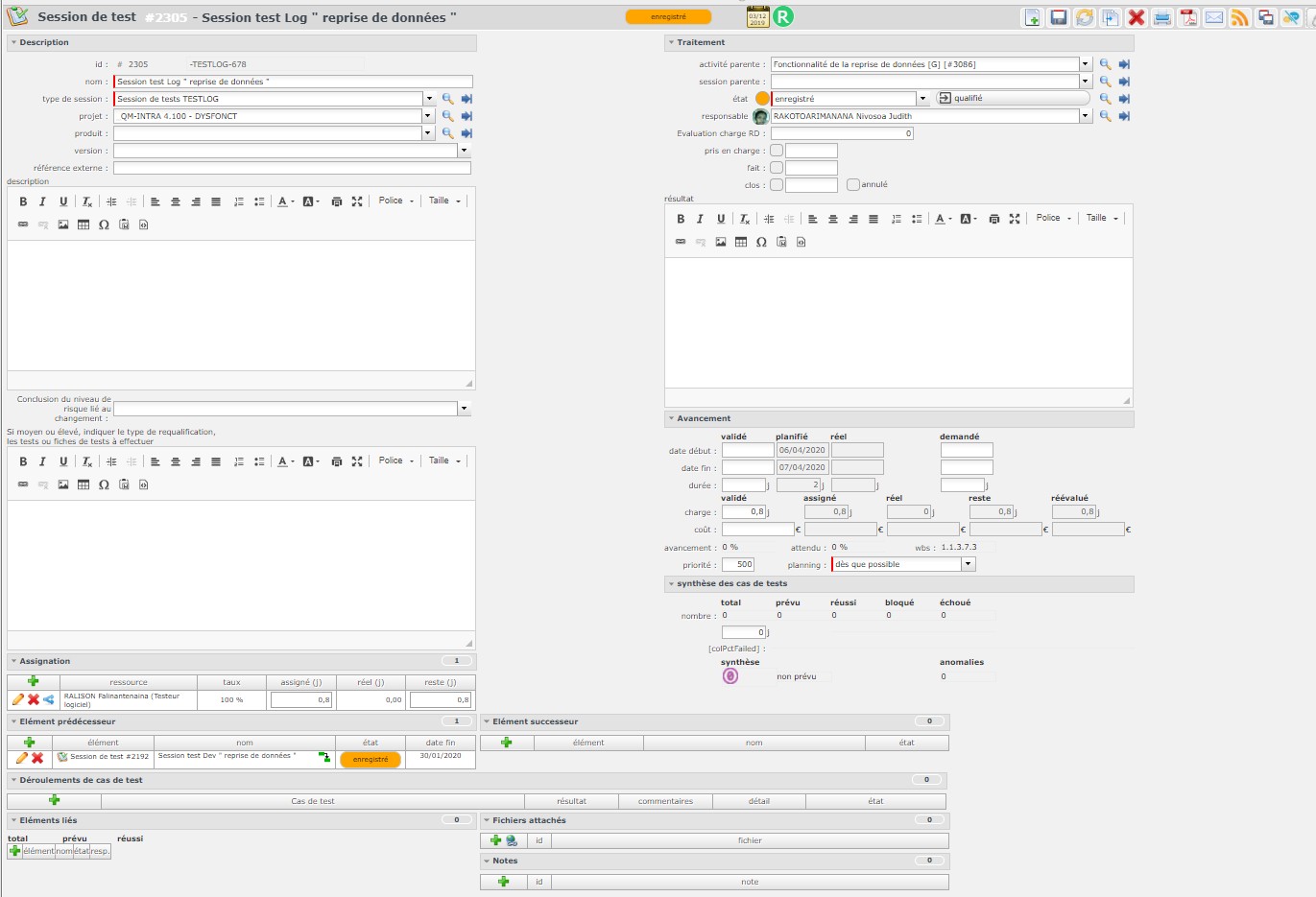Tick the 'annulé' checkbox
The width and height of the screenshot is (1316, 897).
coord(852,185)
